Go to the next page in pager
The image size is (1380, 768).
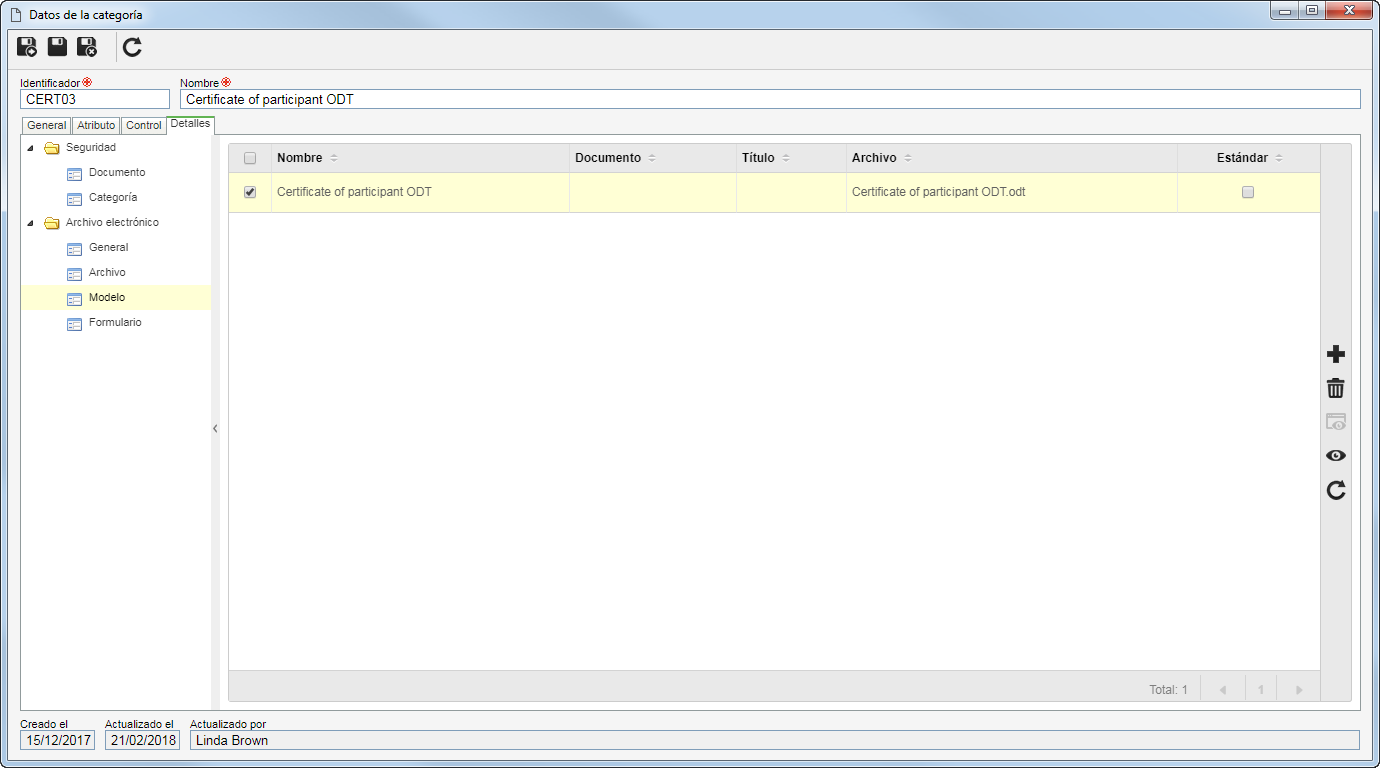coord(1298,690)
